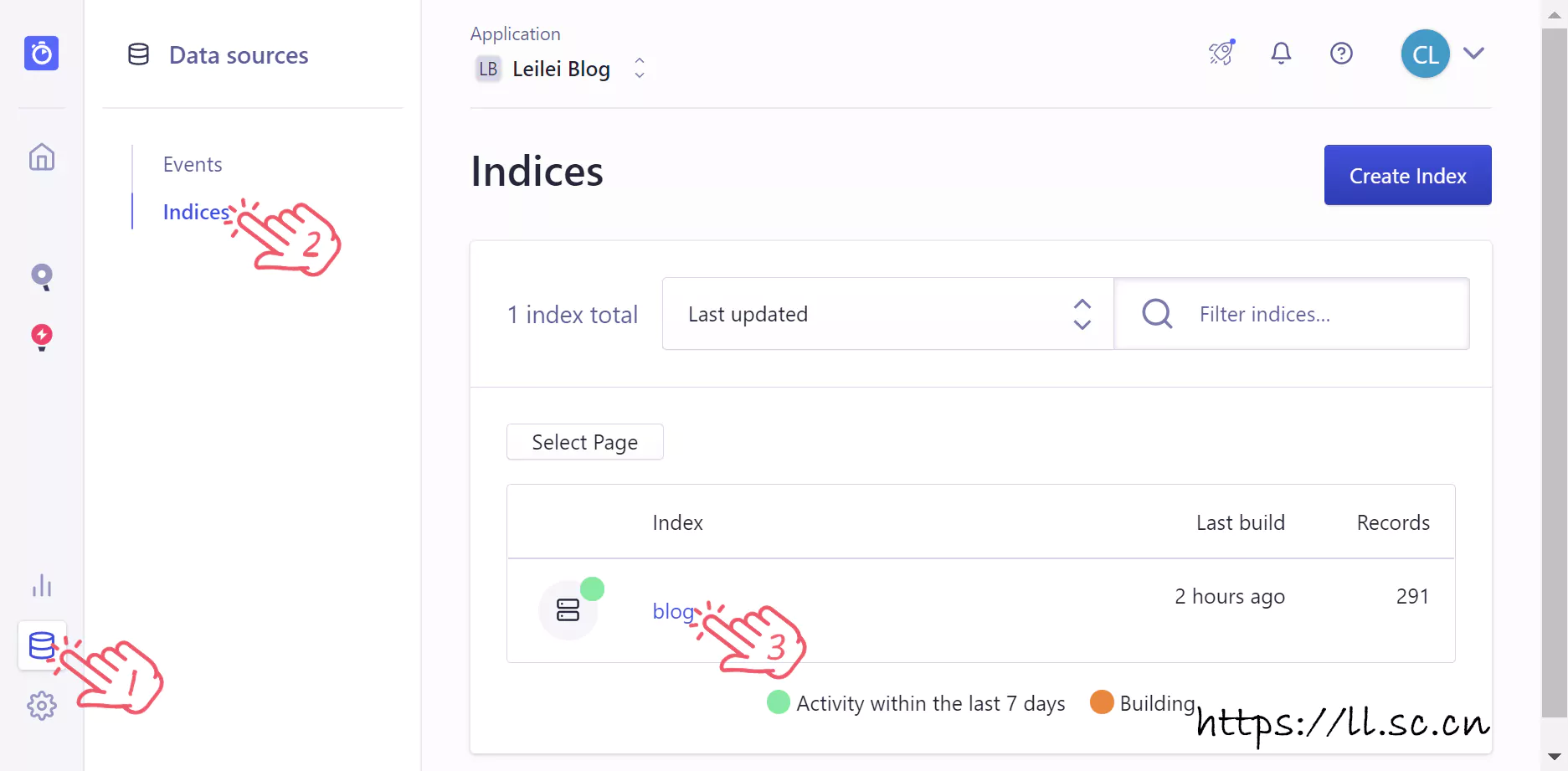1568x771 pixels.
Task: Open the Analytics bar chart icon
Action: pos(41,585)
